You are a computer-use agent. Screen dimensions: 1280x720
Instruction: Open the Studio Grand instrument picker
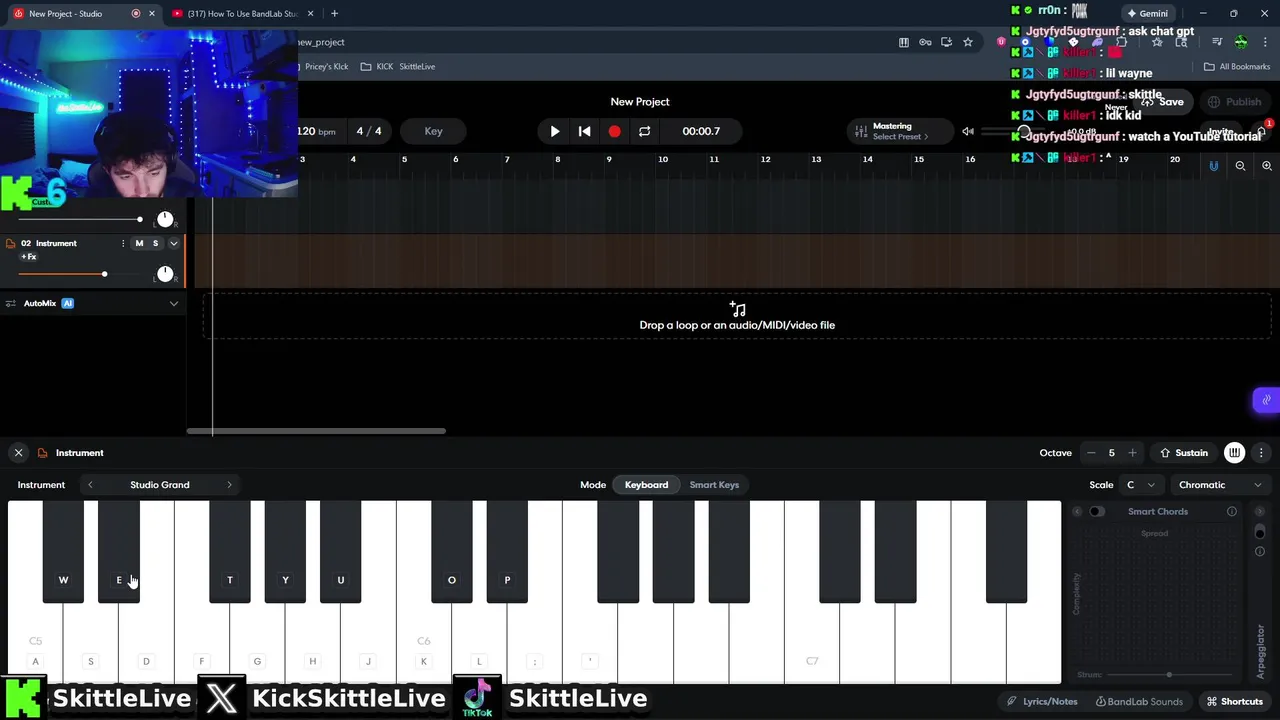(160, 485)
